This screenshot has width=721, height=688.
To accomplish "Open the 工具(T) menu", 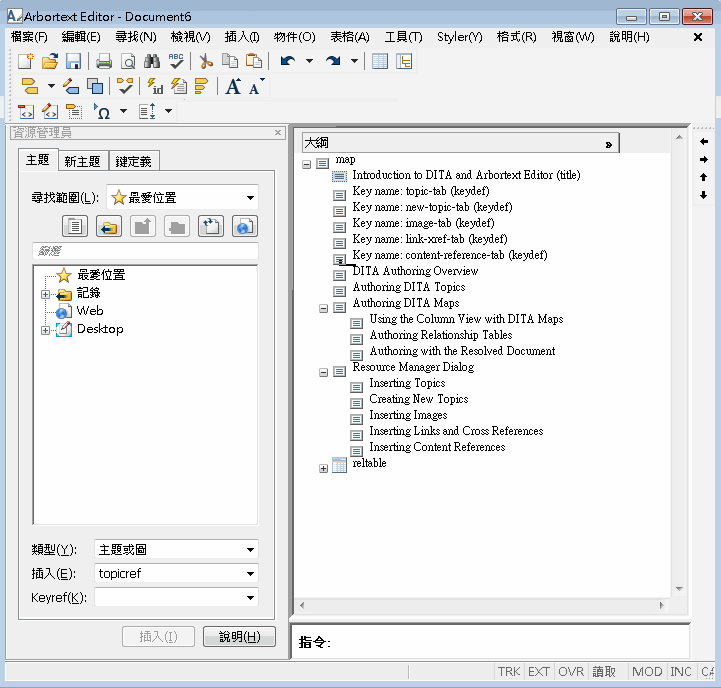I will pyautogui.click(x=403, y=37).
